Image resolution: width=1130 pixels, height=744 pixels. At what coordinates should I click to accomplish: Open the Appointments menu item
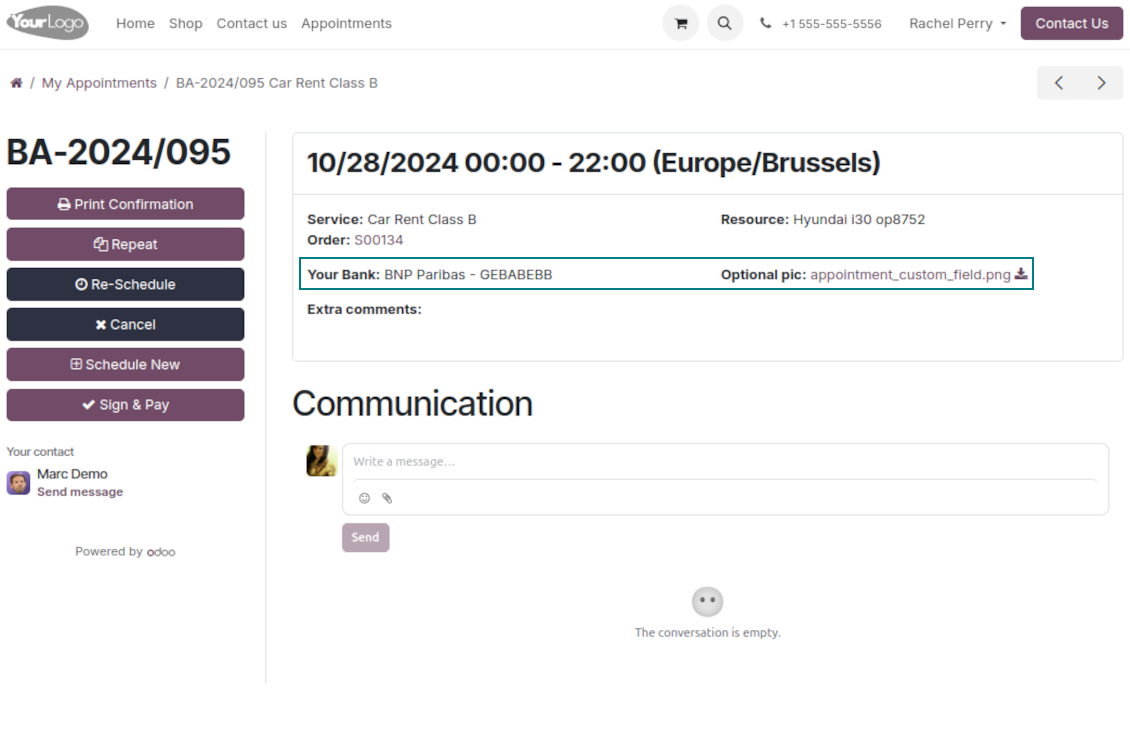tap(347, 24)
